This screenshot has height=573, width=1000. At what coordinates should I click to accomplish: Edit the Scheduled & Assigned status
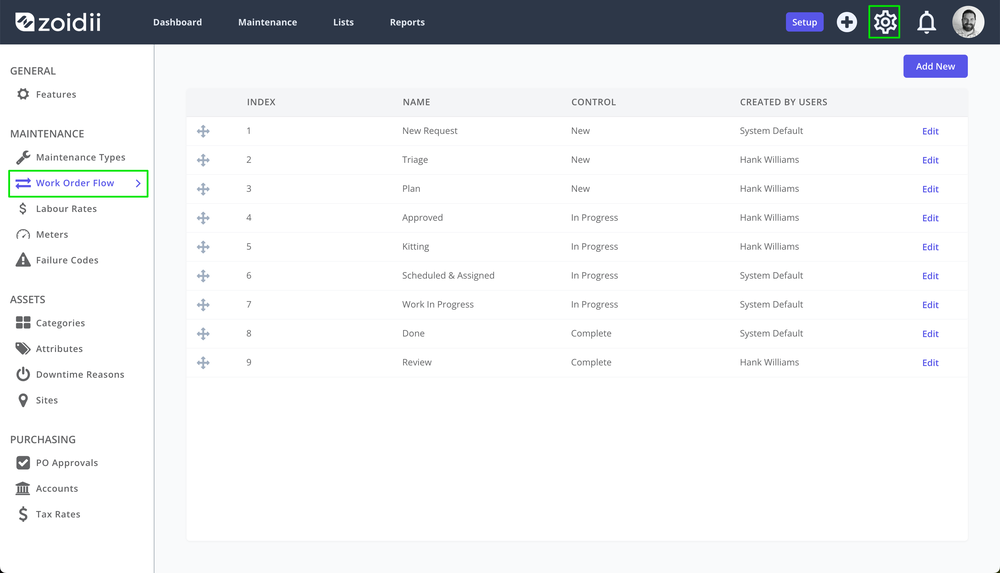(930, 276)
